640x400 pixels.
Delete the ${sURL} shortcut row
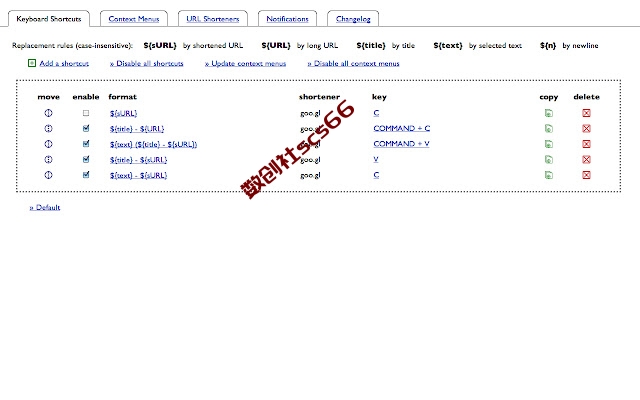click(x=587, y=113)
